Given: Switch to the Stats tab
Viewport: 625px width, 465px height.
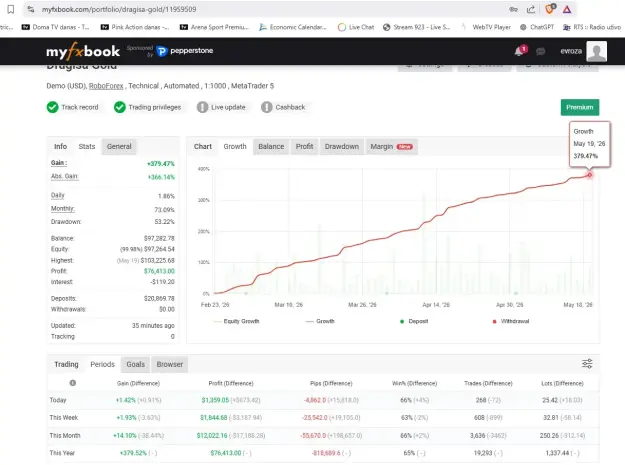Looking at the screenshot, I should click(x=87, y=146).
